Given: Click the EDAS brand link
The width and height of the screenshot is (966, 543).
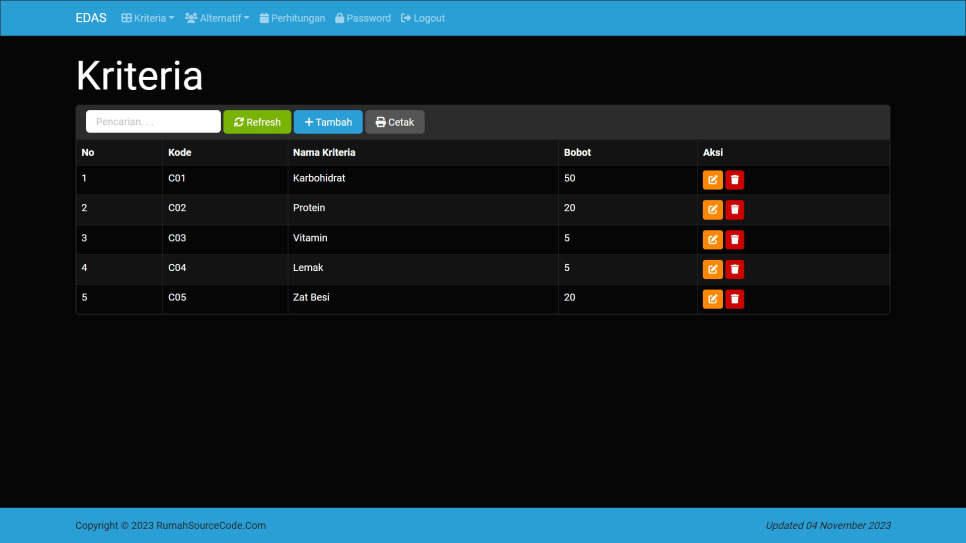Looking at the screenshot, I should (91, 18).
